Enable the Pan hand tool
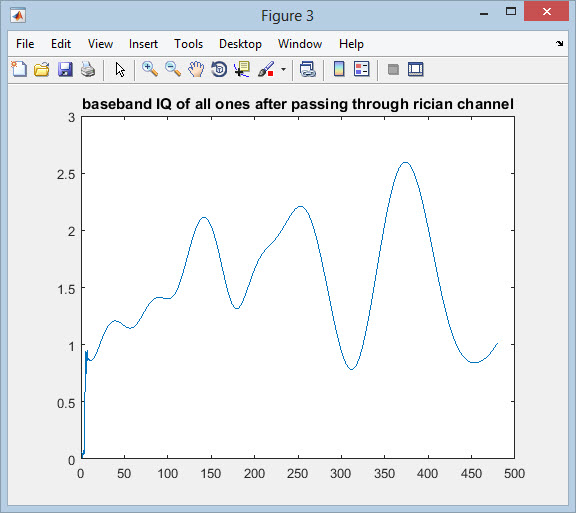Viewport: 576px width, 513px height. point(196,69)
